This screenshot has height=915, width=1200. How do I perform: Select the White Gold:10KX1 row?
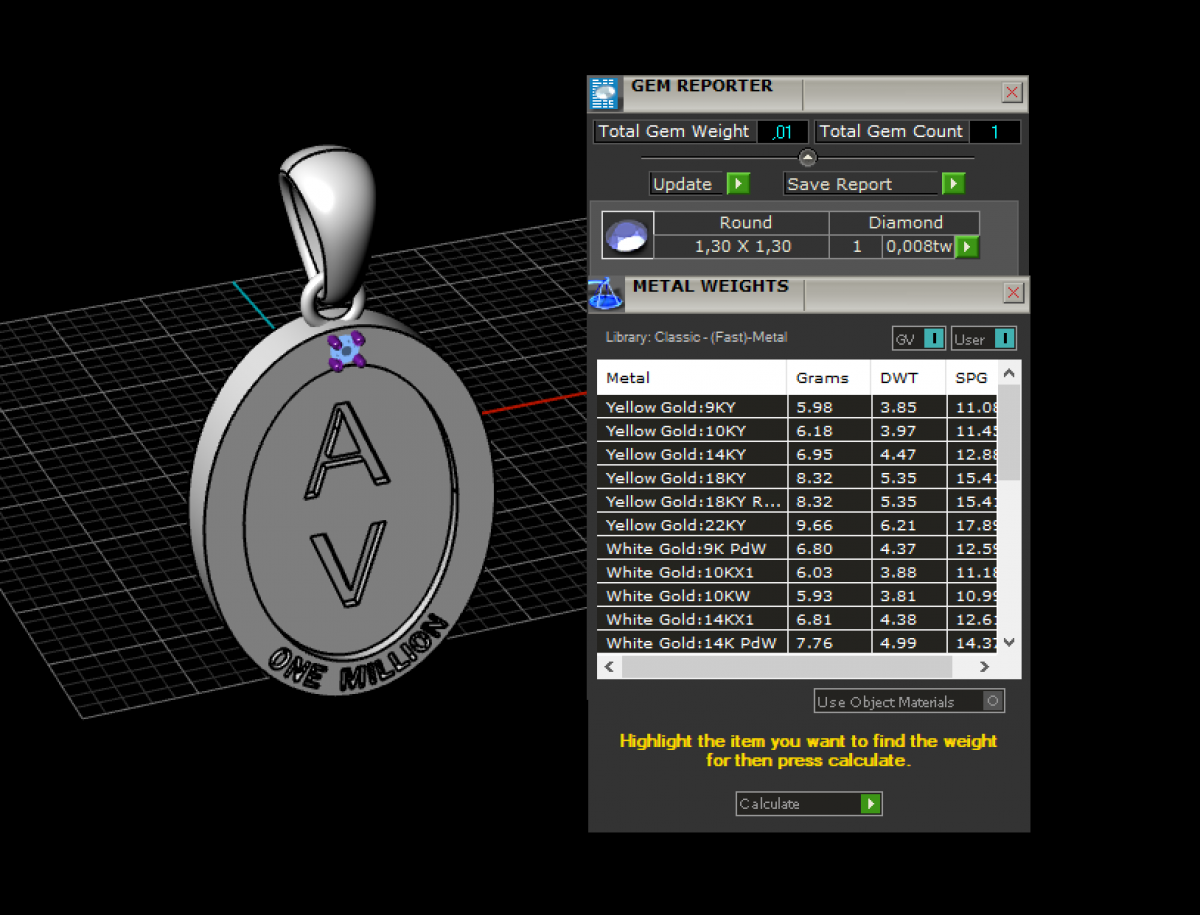(x=798, y=572)
